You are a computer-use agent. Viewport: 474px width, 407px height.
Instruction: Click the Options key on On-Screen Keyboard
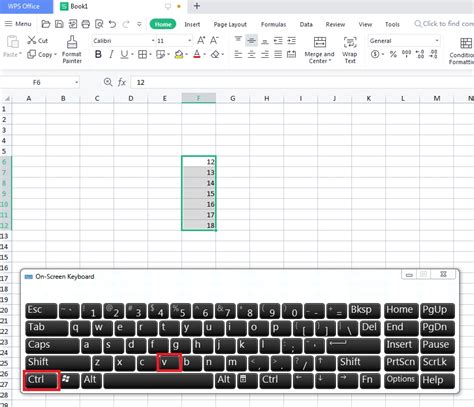coord(400,380)
